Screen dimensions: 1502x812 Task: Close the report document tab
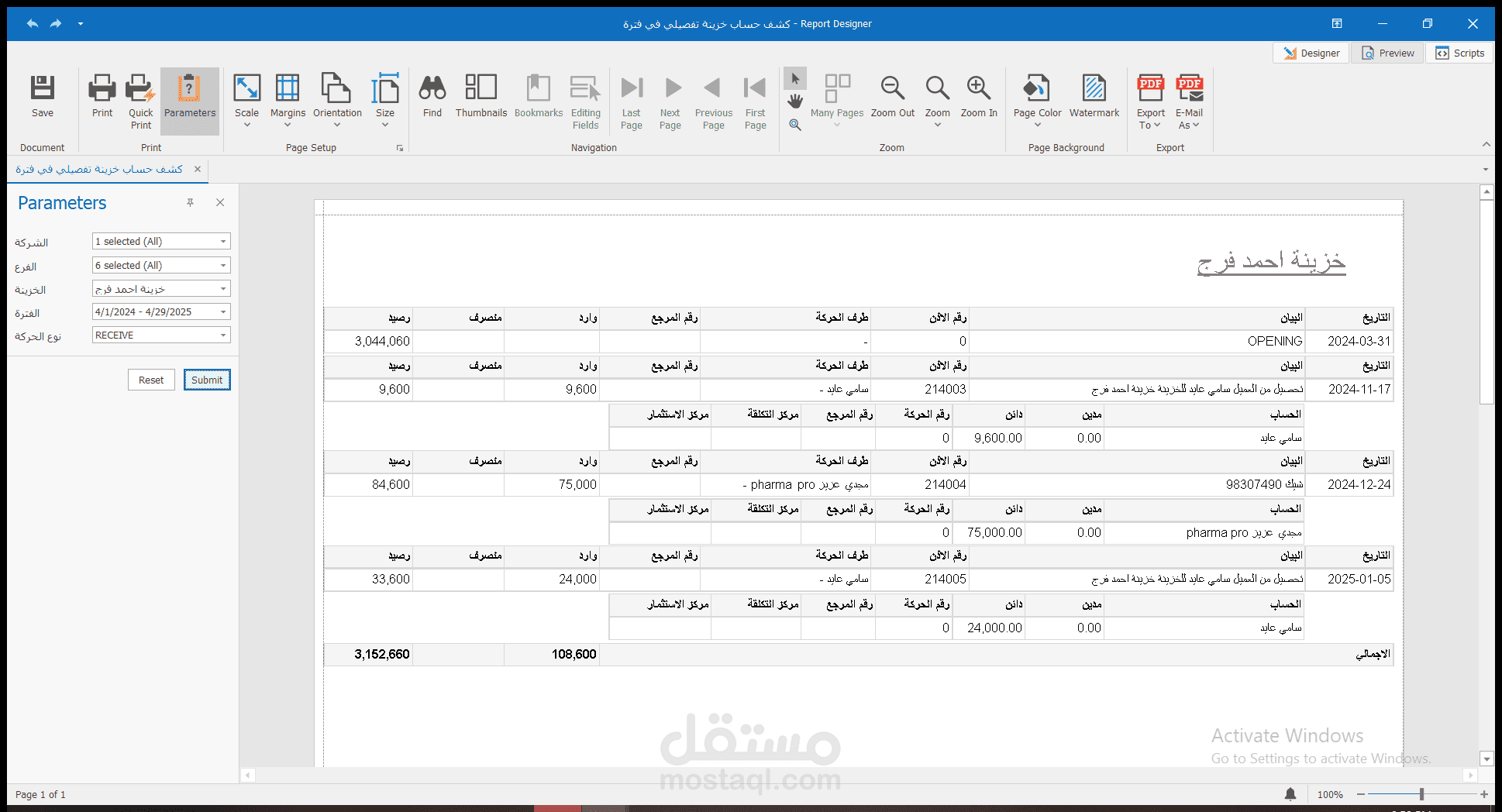[198, 169]
